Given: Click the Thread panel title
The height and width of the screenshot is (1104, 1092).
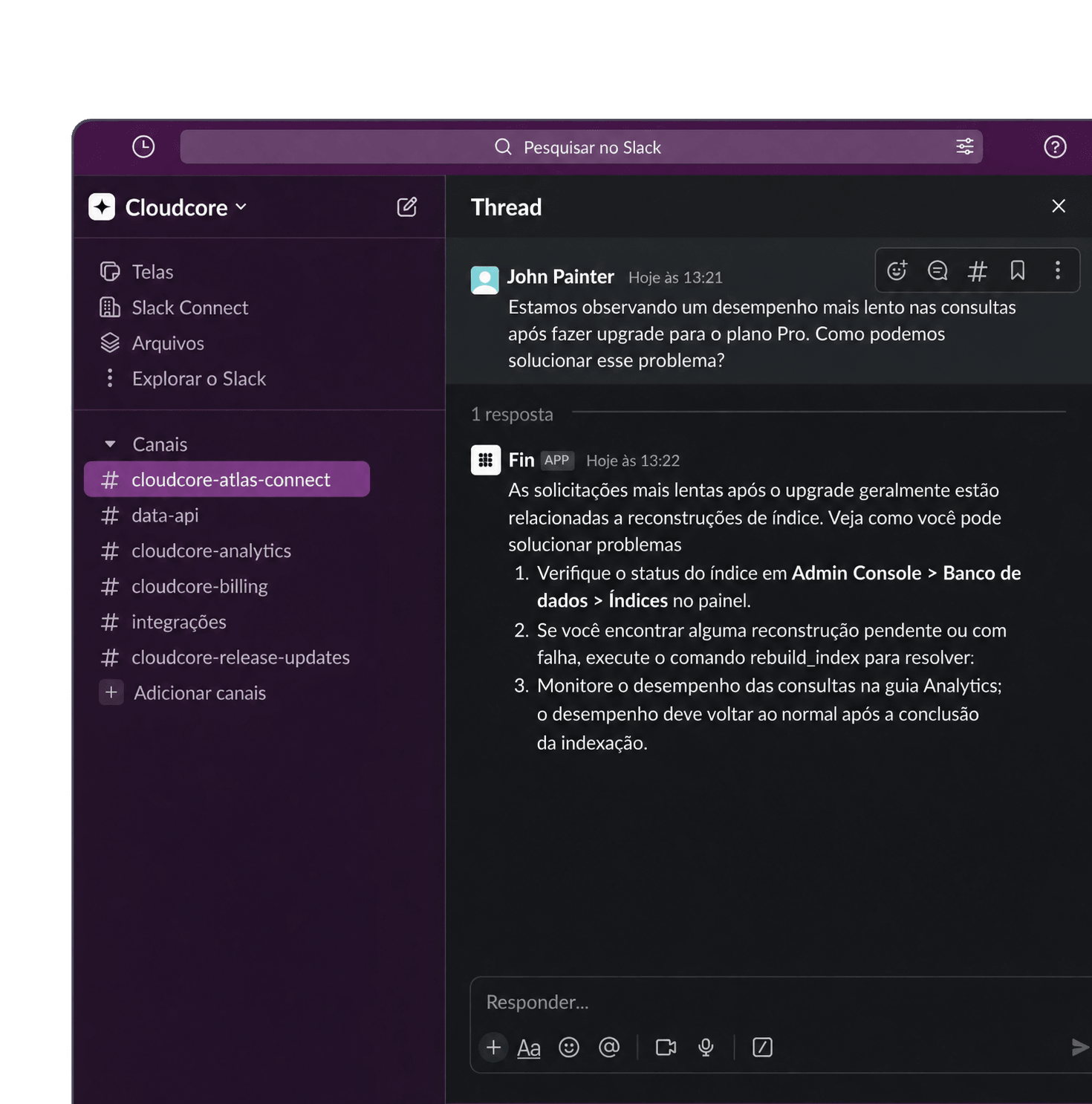Looking at the screenshot, I should click(506, 207).
